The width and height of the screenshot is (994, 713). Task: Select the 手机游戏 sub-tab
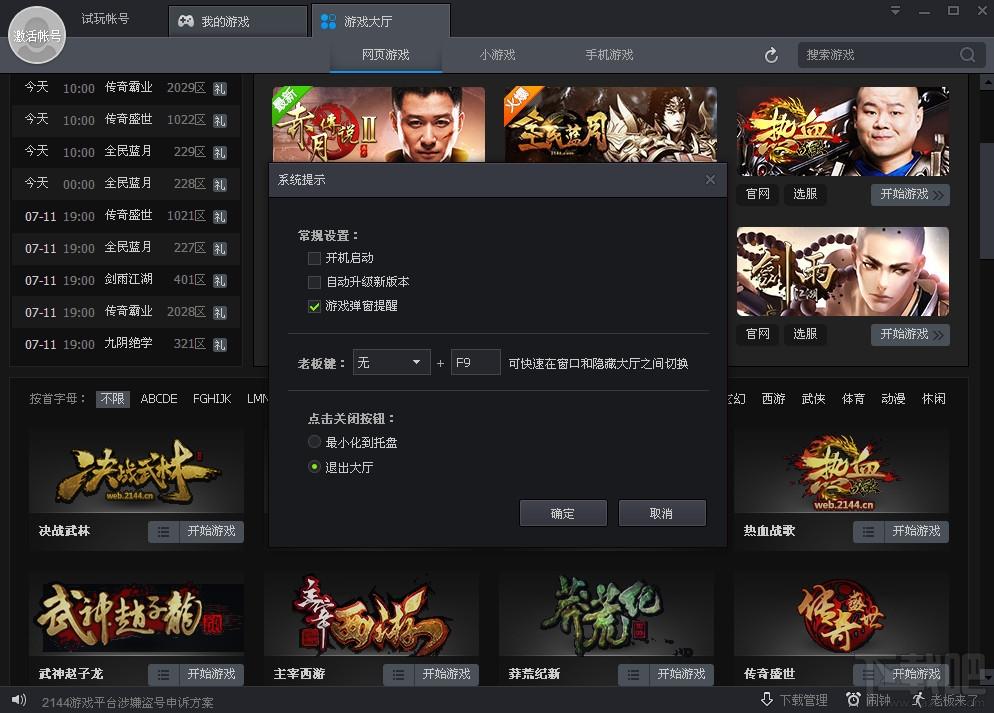609,55
